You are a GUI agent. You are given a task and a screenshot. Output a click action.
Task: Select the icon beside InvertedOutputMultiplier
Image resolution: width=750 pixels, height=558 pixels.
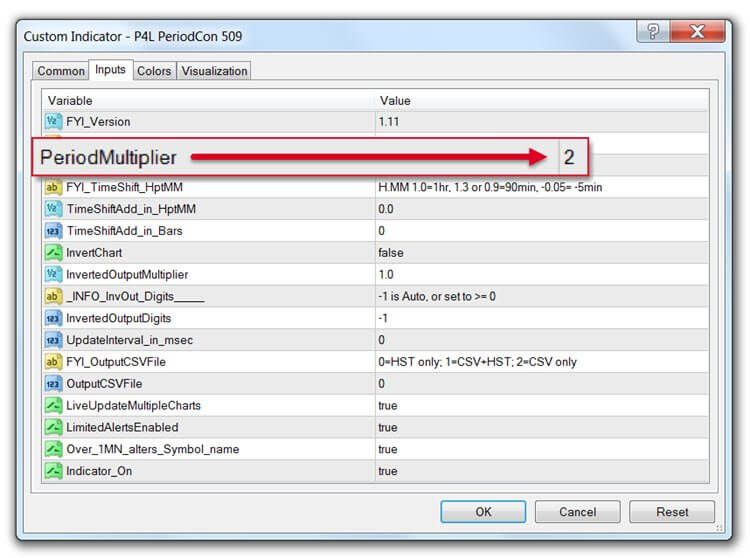pyautogui.click(x=54, y=274)
